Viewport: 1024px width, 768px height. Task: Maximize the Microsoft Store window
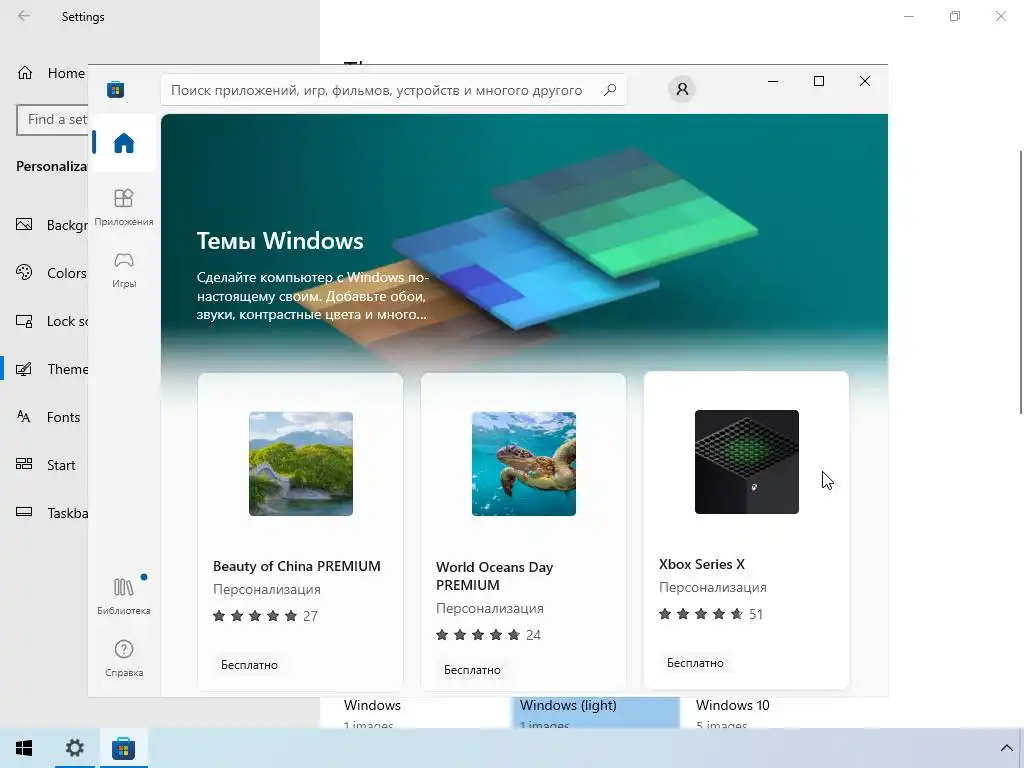coord(819,81)
